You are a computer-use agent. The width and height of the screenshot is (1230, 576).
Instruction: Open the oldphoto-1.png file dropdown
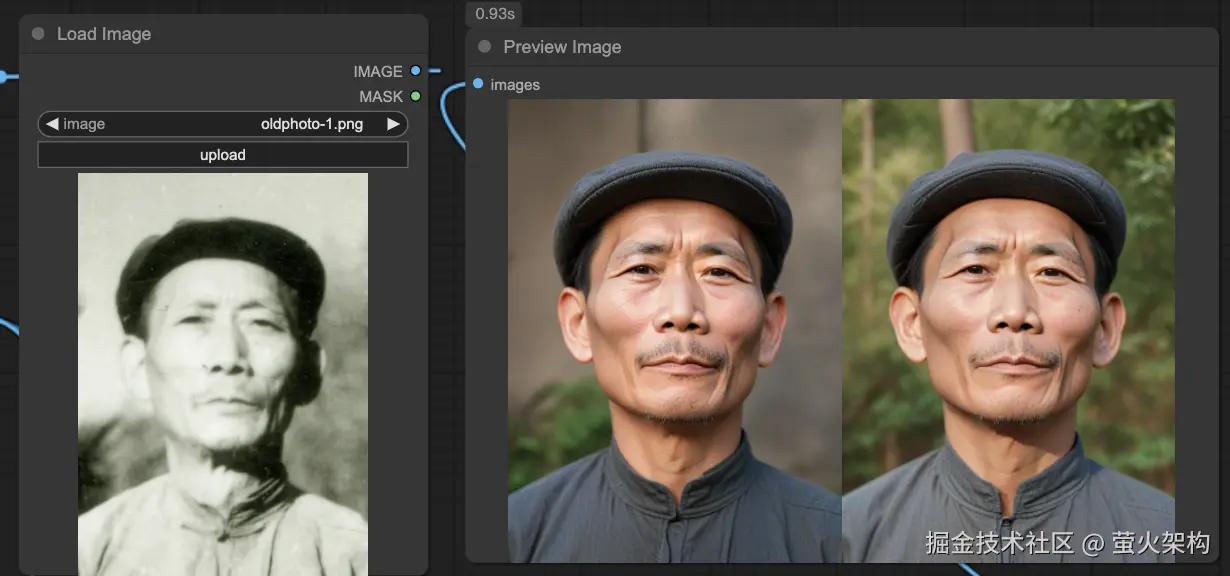[x=311, y=124]
